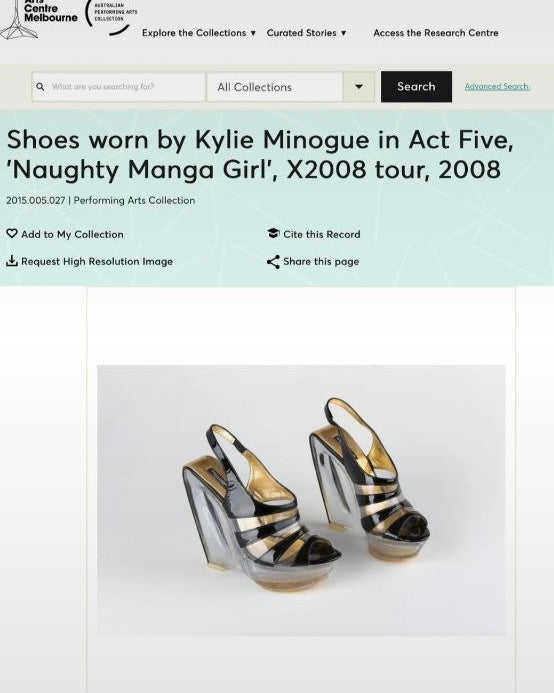Open the Access the Research Centre menu item
554x693 pixels.
coord(436,33)
